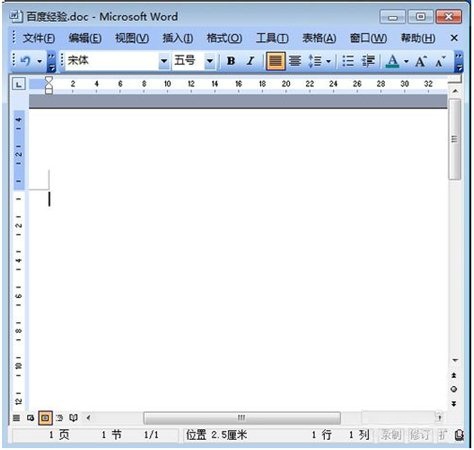The height and width of the screenshot is (450, 474).
Task: Expand the Formatting toolbar options chevron
Action: click(459, 62)
